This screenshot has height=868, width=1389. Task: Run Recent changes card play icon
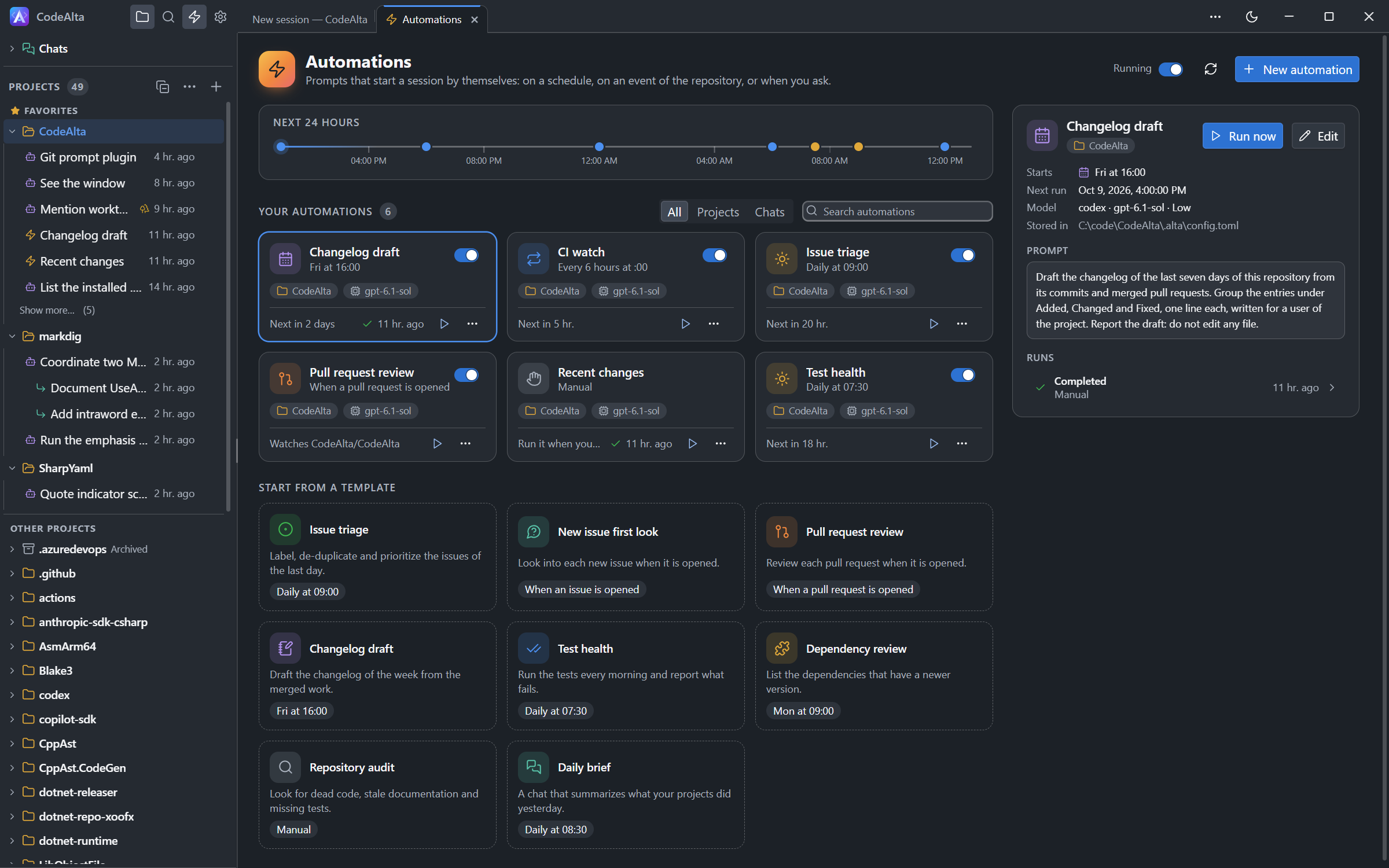(693, 444)
